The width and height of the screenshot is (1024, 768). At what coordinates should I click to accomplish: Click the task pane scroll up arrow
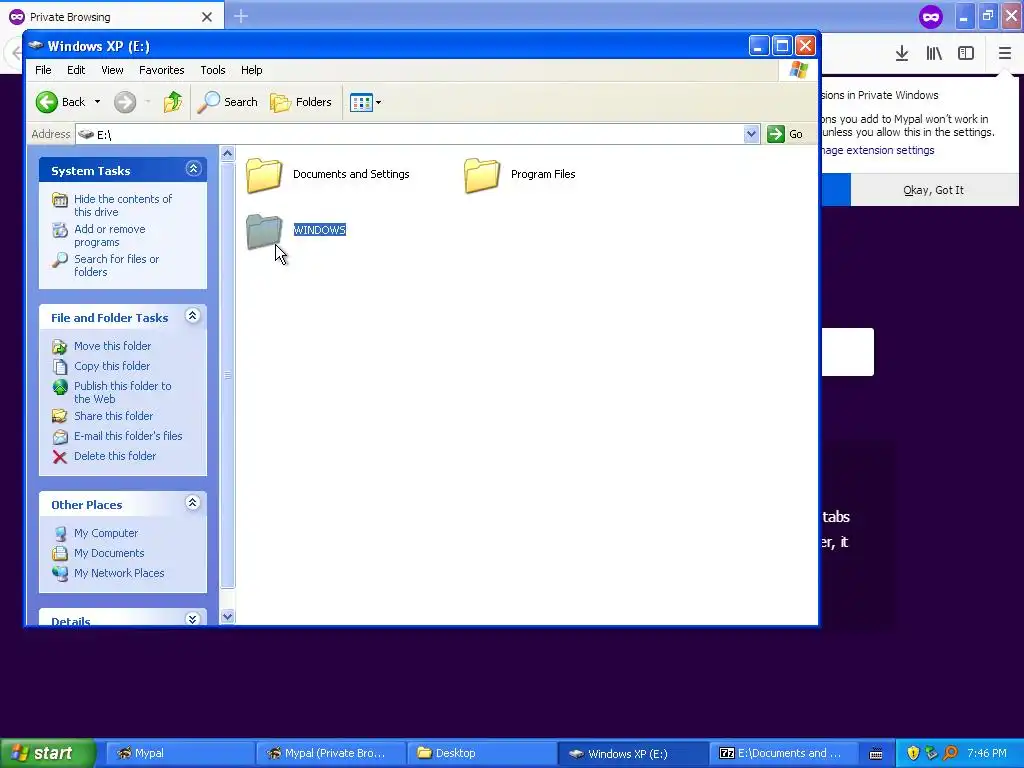point(227,154)
